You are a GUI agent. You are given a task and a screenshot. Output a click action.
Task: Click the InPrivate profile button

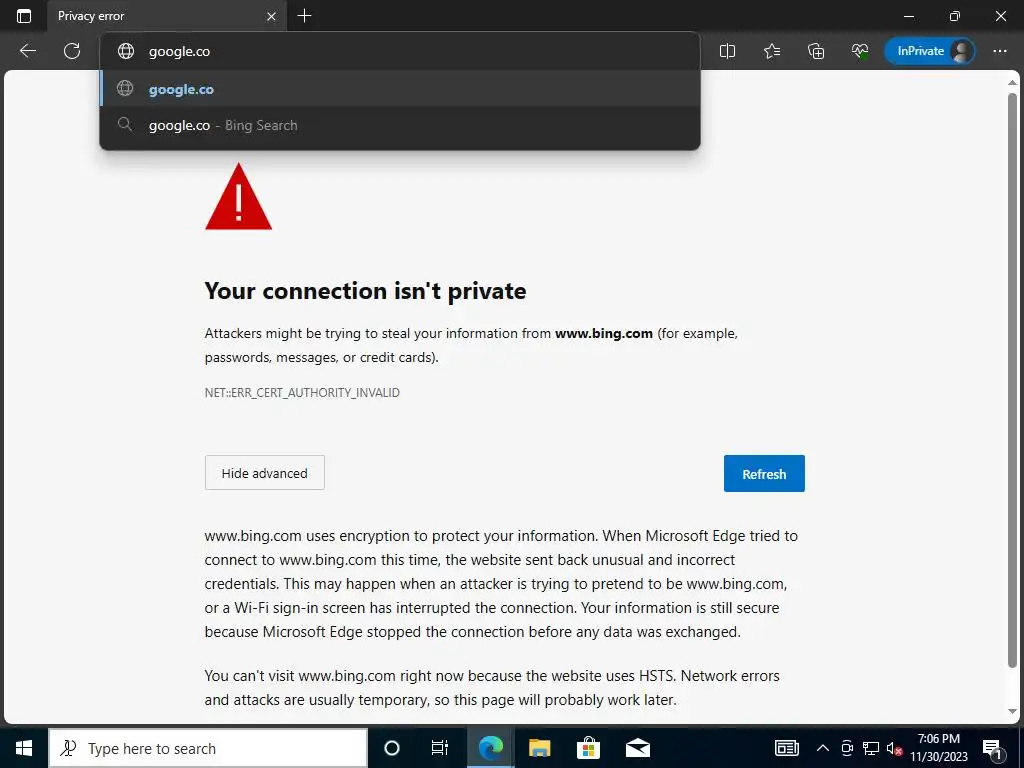coord(929,51)
